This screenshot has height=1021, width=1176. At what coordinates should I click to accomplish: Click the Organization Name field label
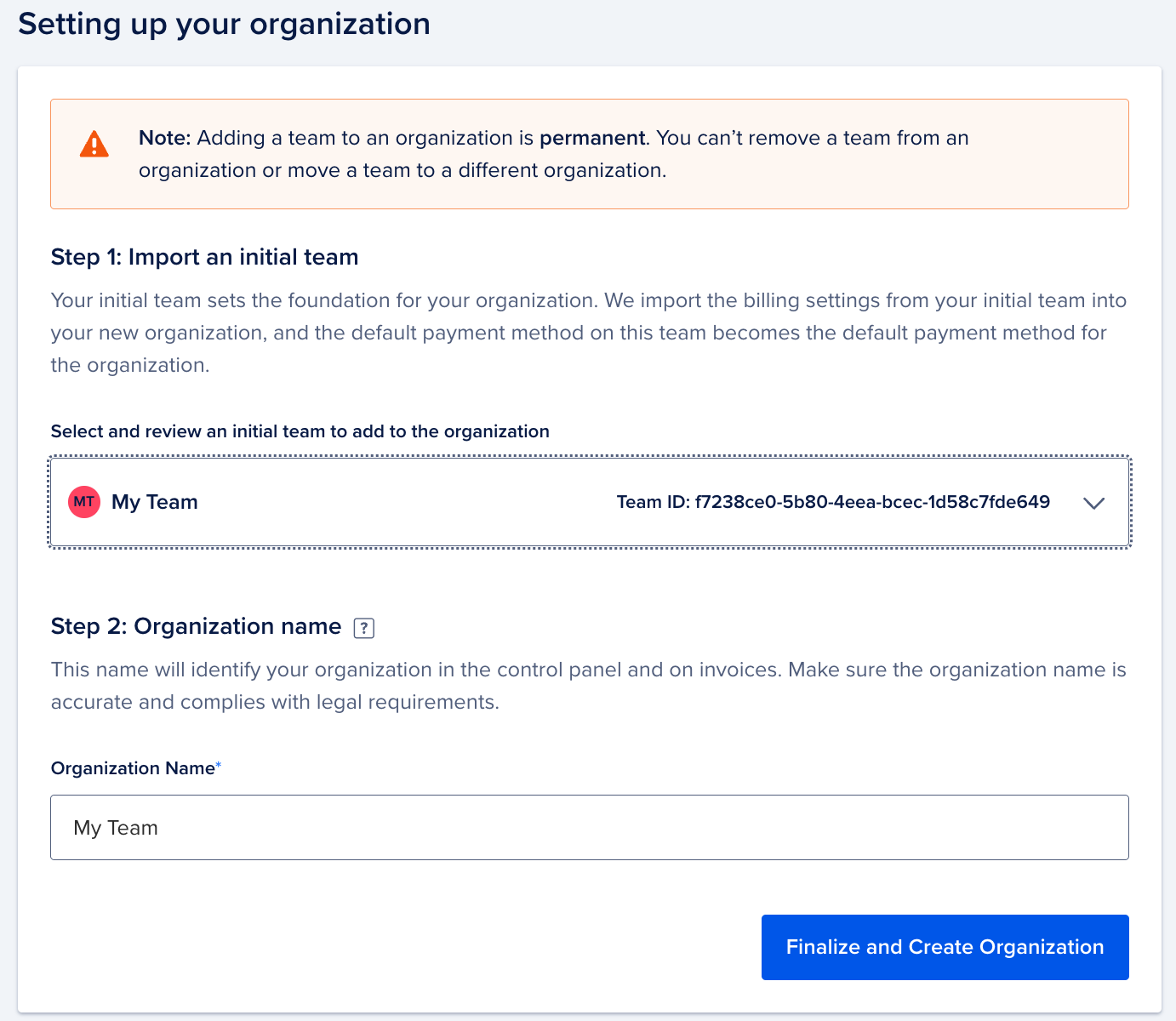click(133, 768)
